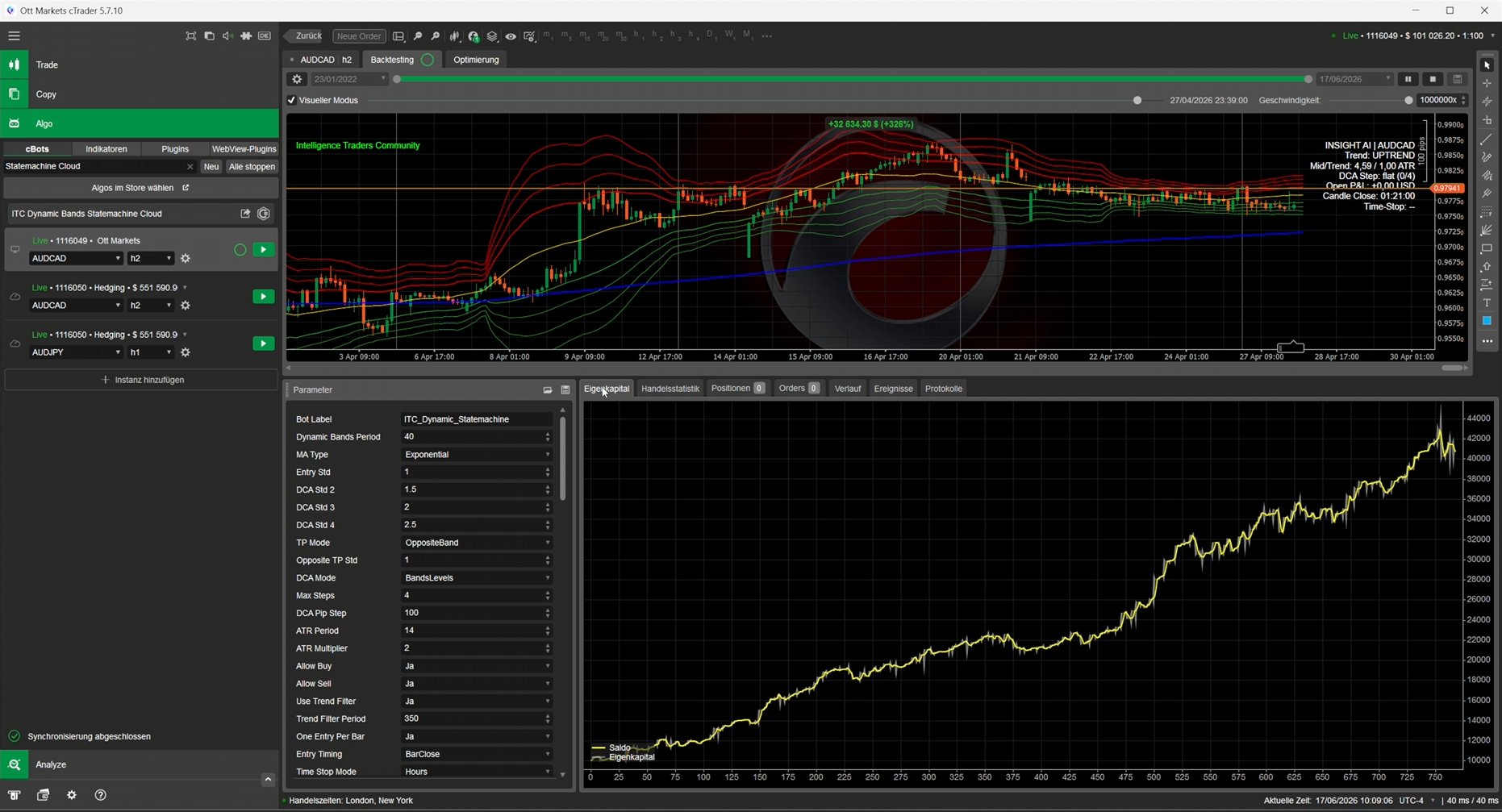Share ITC Dynamic Bands Statemachine Cloud algo

[x=245, y=214]
